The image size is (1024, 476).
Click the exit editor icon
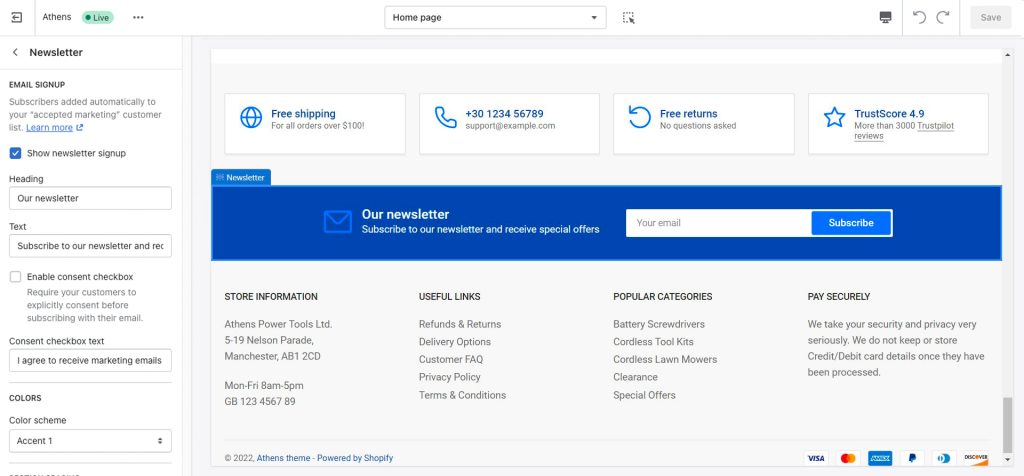click(x=17, y=18)
